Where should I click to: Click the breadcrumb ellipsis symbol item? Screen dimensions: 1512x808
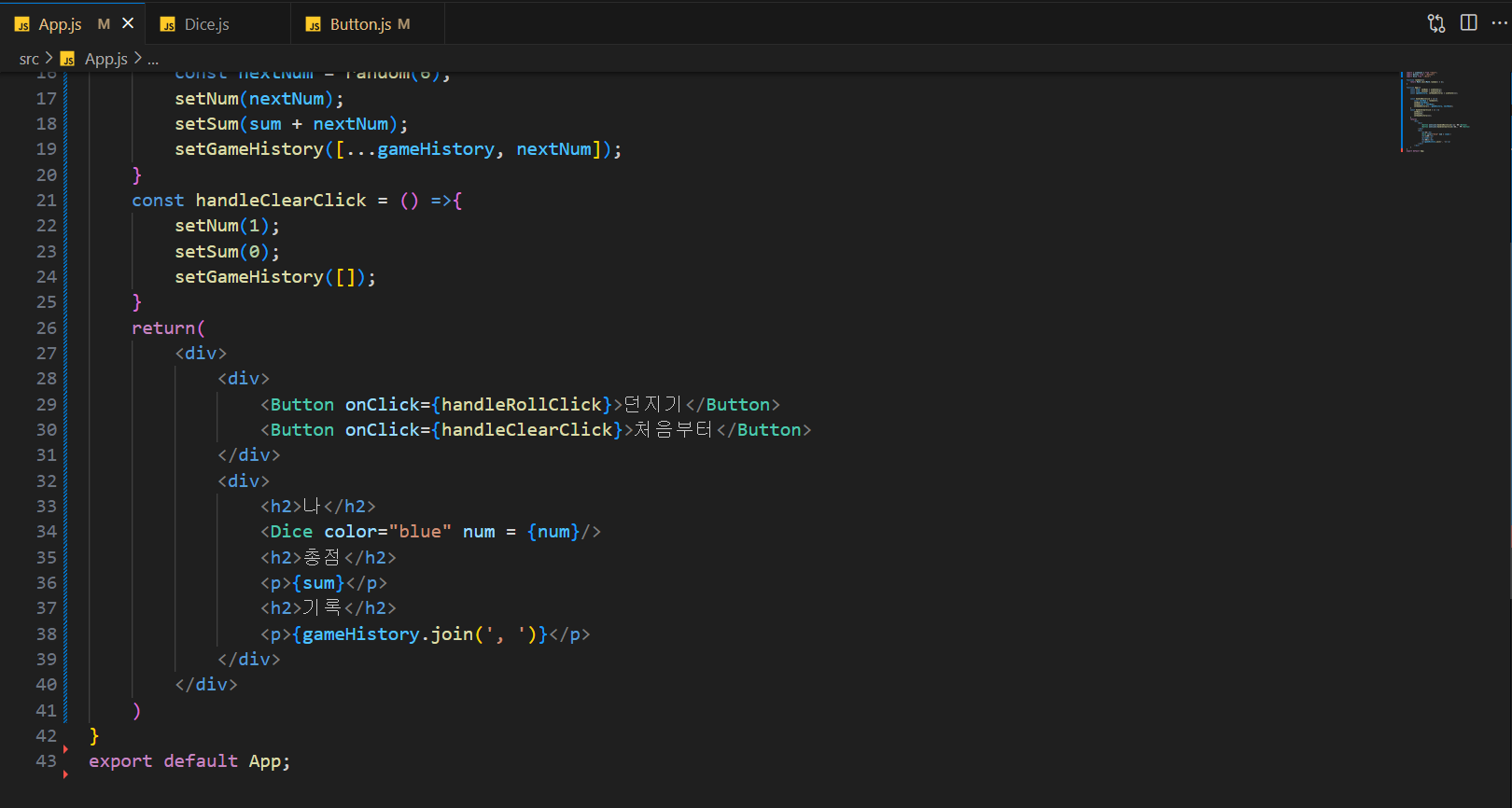[153, 59]
